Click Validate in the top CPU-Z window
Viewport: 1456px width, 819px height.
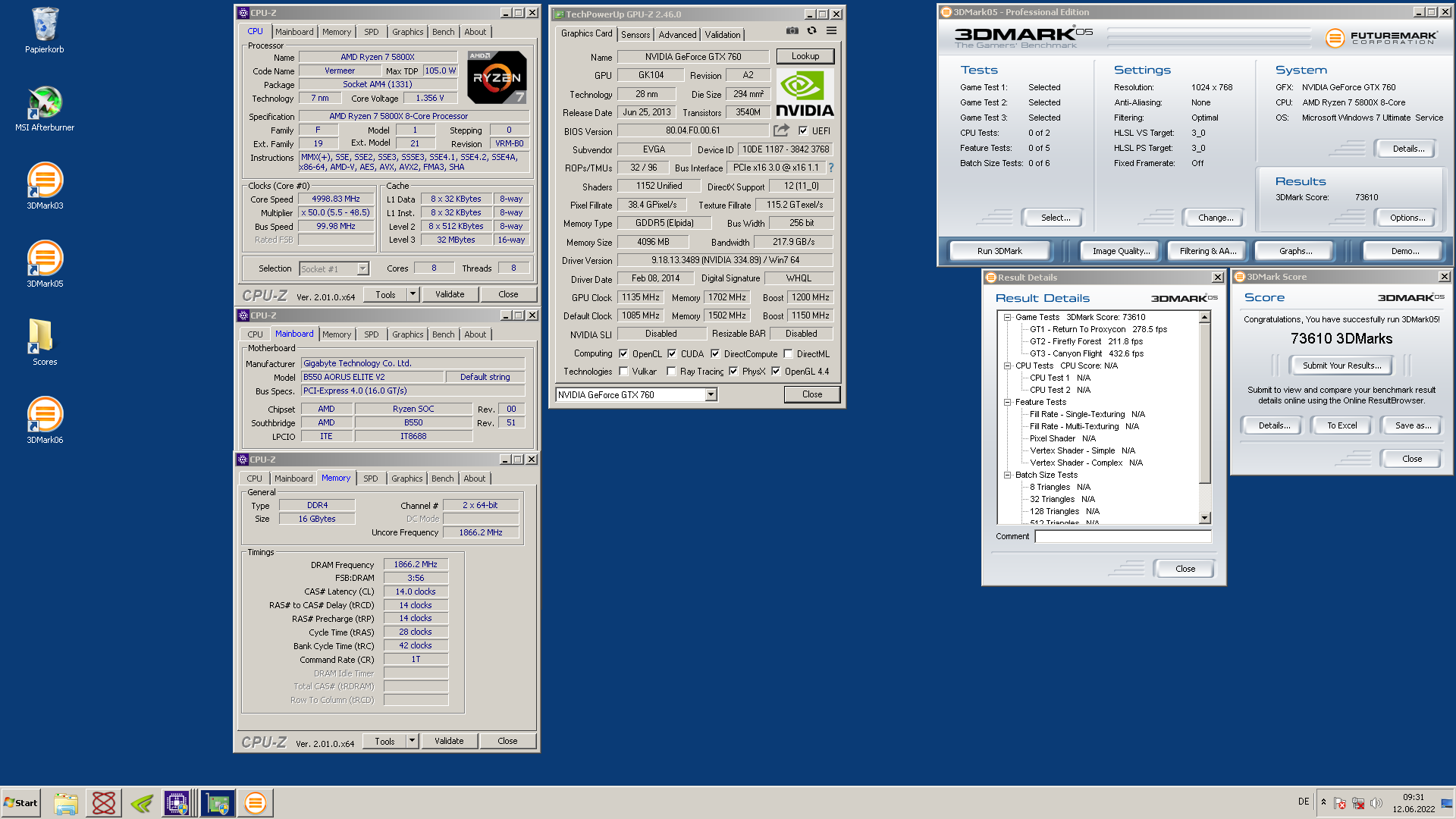coord(449,294)
